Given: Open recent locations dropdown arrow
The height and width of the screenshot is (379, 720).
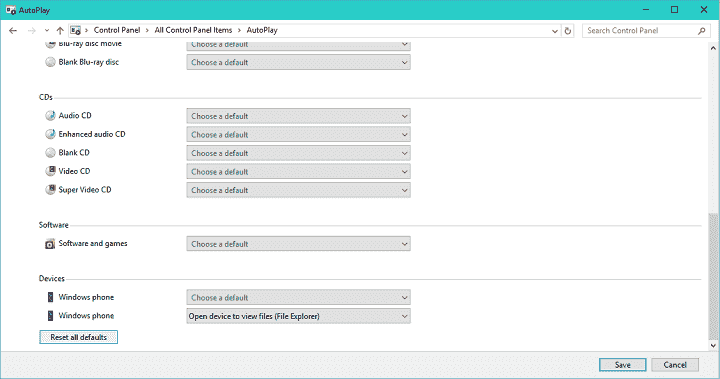Looking at the screenshot, I should click(46, 30).
